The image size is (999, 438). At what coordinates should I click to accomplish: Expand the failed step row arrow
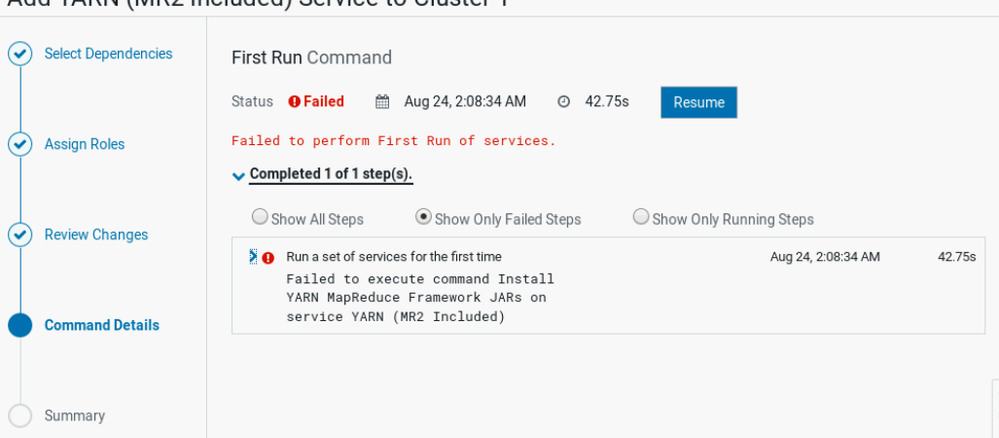click(253, 256)
